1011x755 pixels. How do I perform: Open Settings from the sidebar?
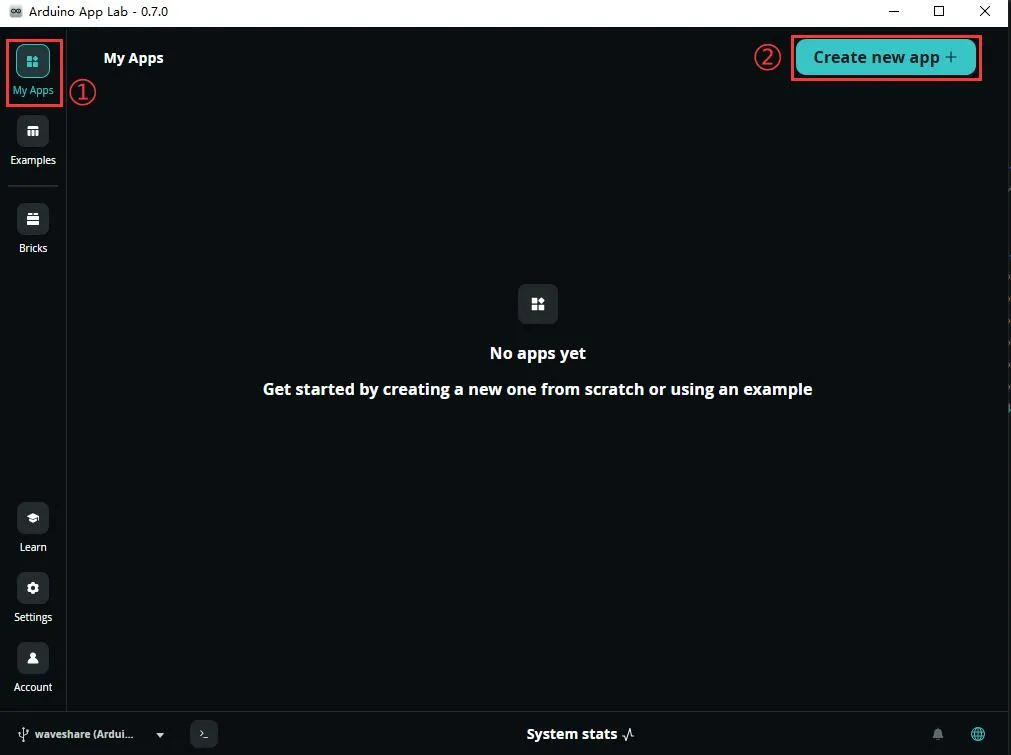(33, 598)
